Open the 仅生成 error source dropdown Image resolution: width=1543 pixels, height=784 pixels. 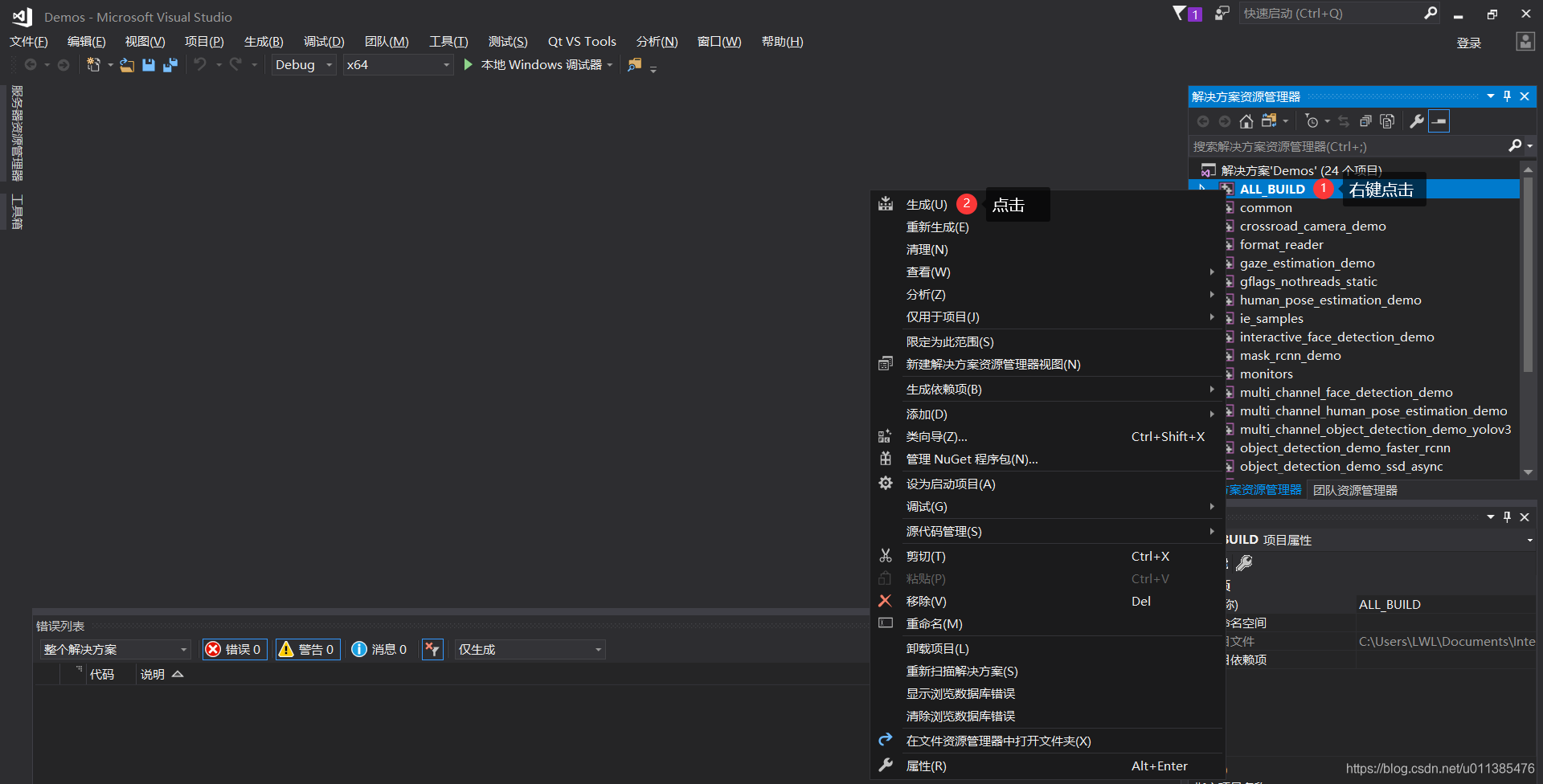click(530, 649)
